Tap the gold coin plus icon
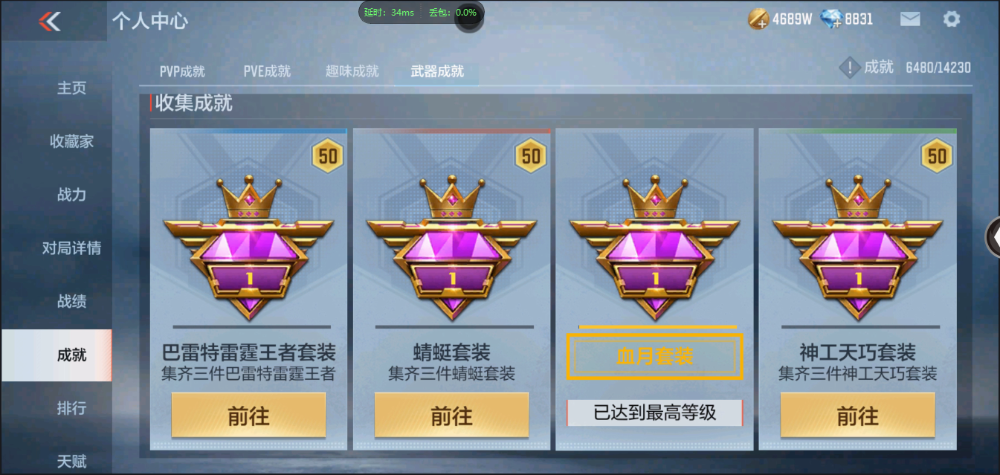 (x=758, y=19)
